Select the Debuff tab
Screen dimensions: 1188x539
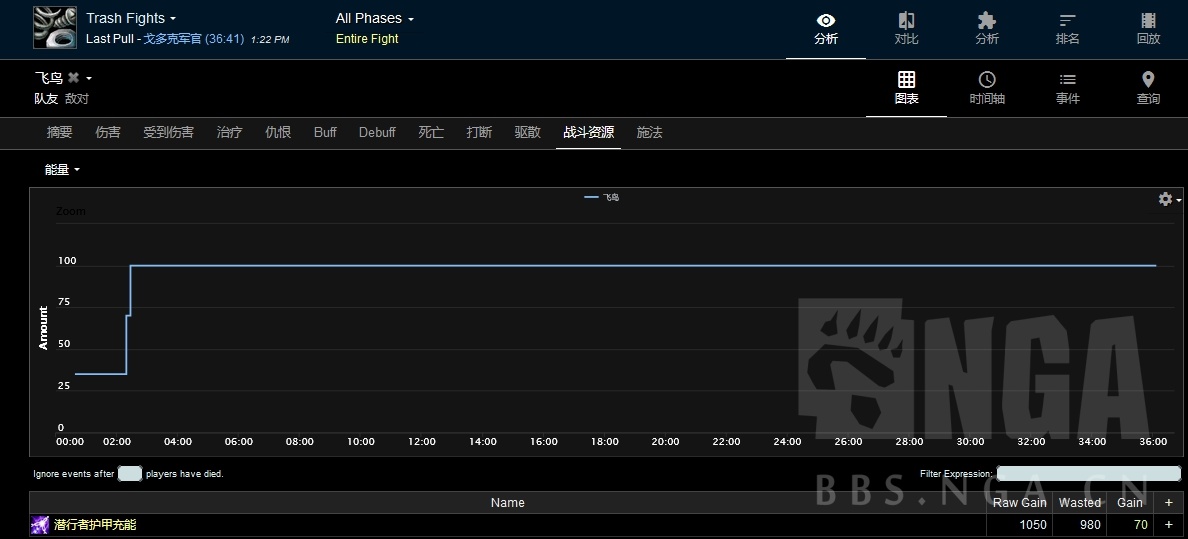click(x=377, y=133)
